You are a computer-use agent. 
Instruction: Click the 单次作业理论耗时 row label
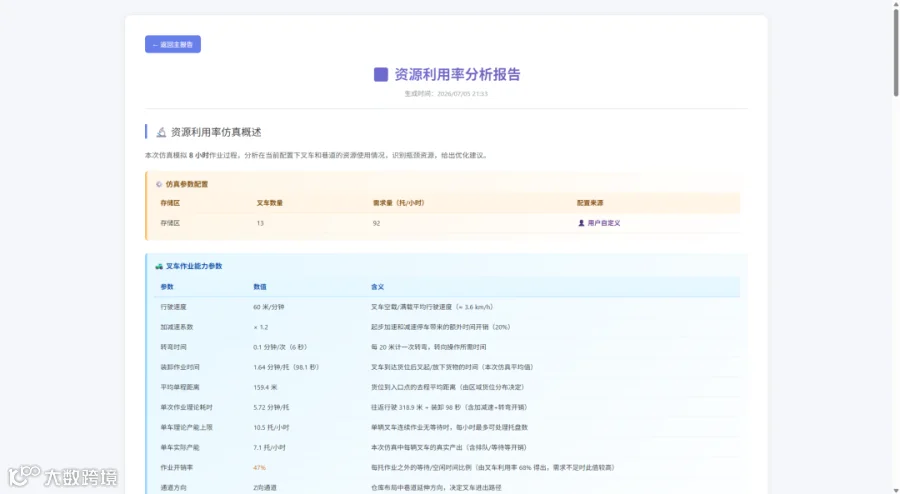click(x=187, y=407)
